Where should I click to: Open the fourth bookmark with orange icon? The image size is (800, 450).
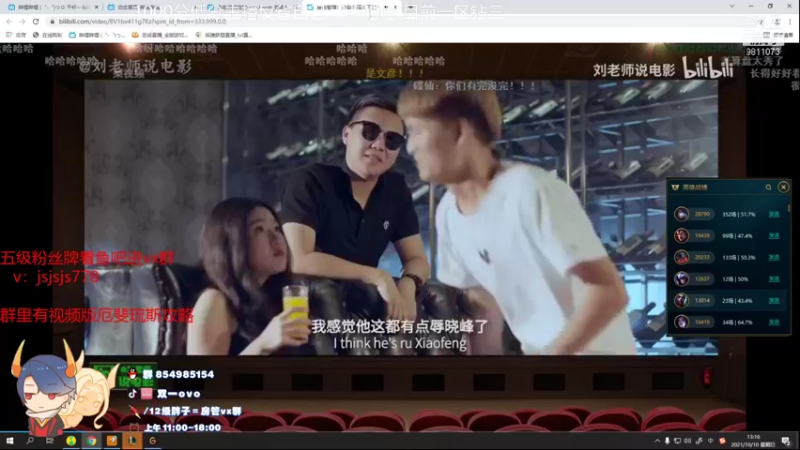[160, 35]
